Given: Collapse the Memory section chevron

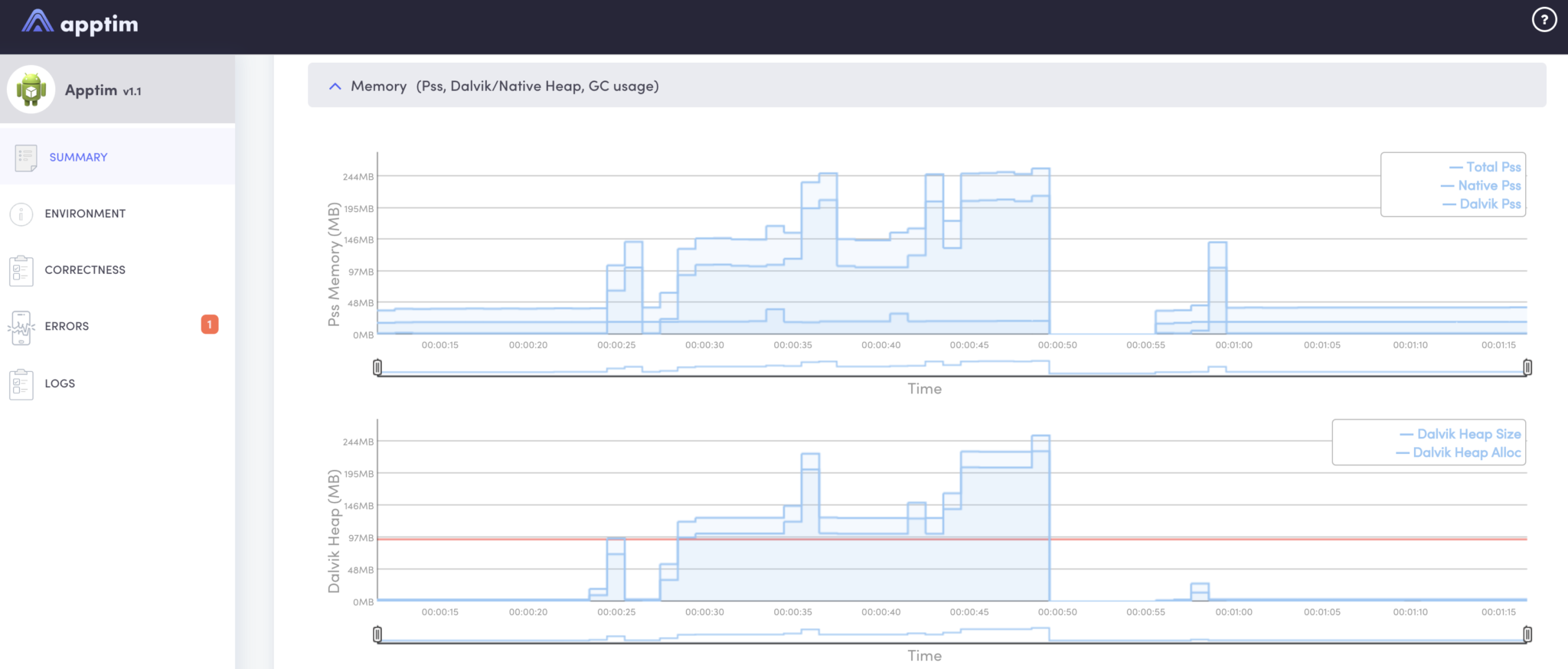Looking at the screenshot, I should click(335, 86).
